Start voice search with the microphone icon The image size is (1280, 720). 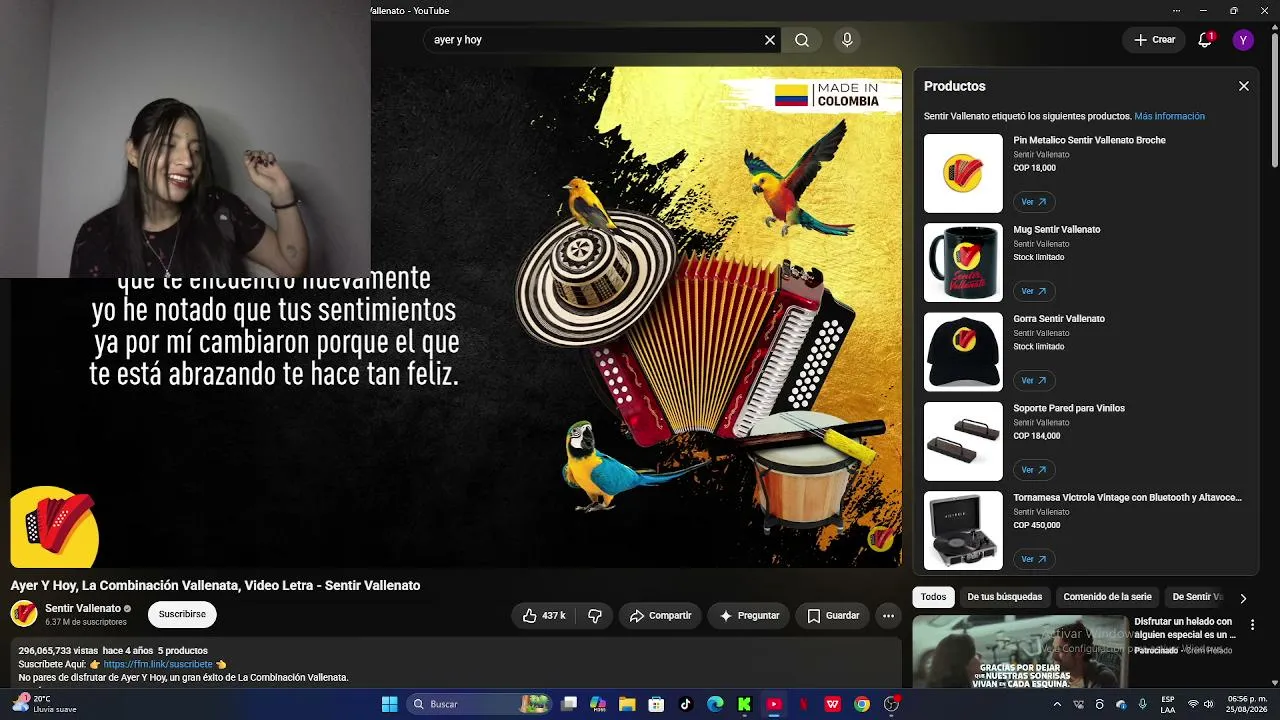(847, 40)
